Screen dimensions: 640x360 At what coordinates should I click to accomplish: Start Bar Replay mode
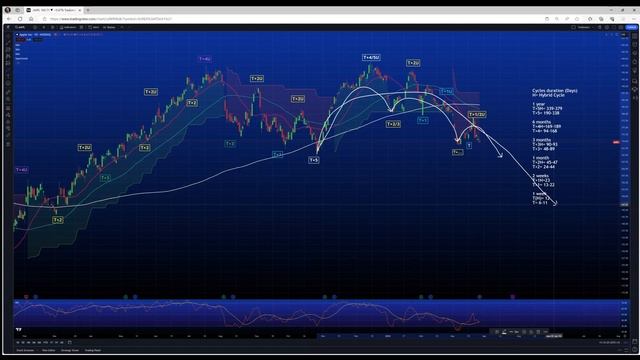tap(109, 27)
